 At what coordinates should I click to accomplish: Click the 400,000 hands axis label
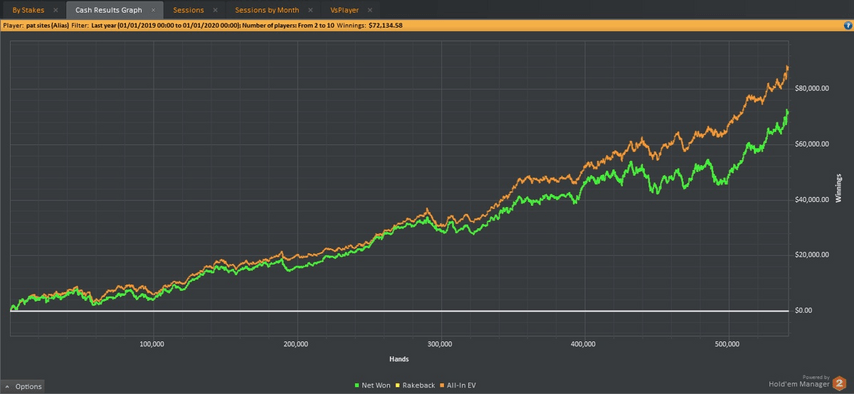coord(584,344)
